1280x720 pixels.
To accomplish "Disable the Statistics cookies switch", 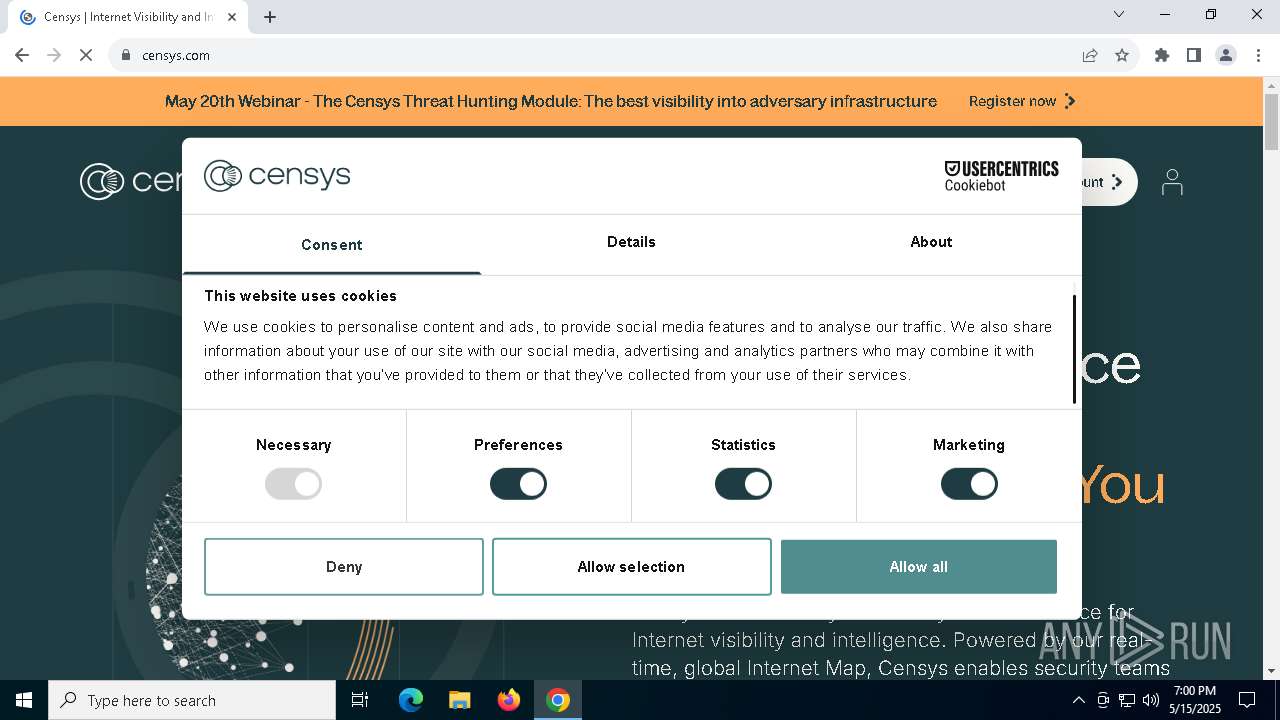I will [743, 484].
